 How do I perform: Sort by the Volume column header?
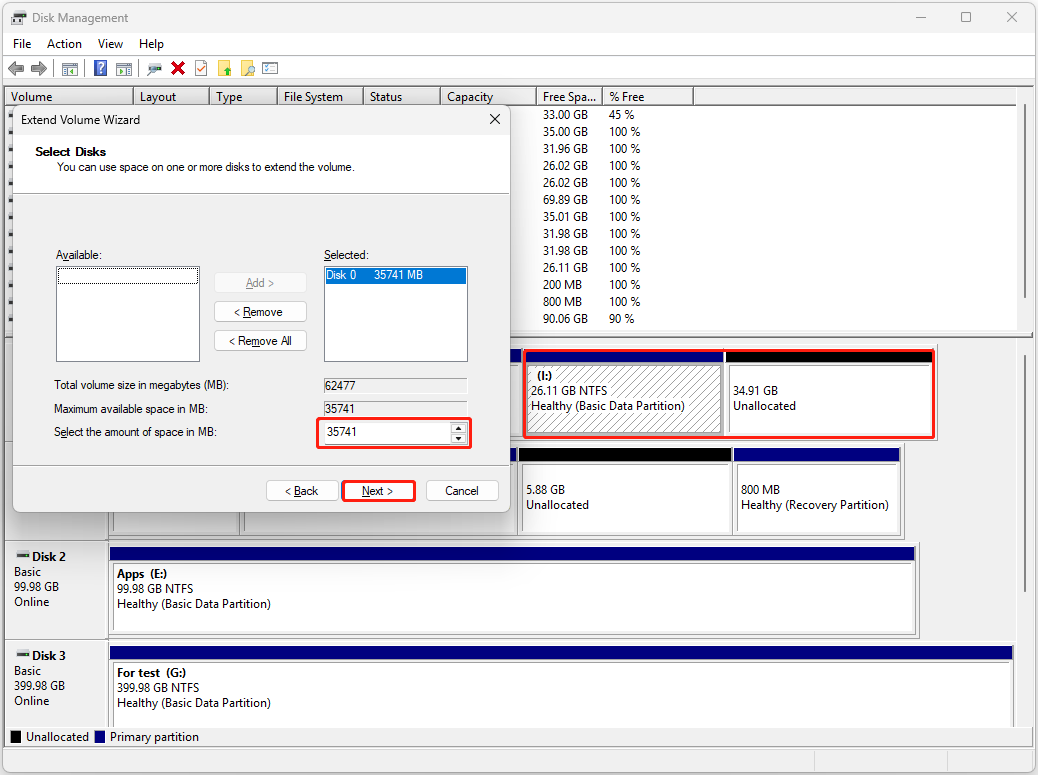coord(70,97)
